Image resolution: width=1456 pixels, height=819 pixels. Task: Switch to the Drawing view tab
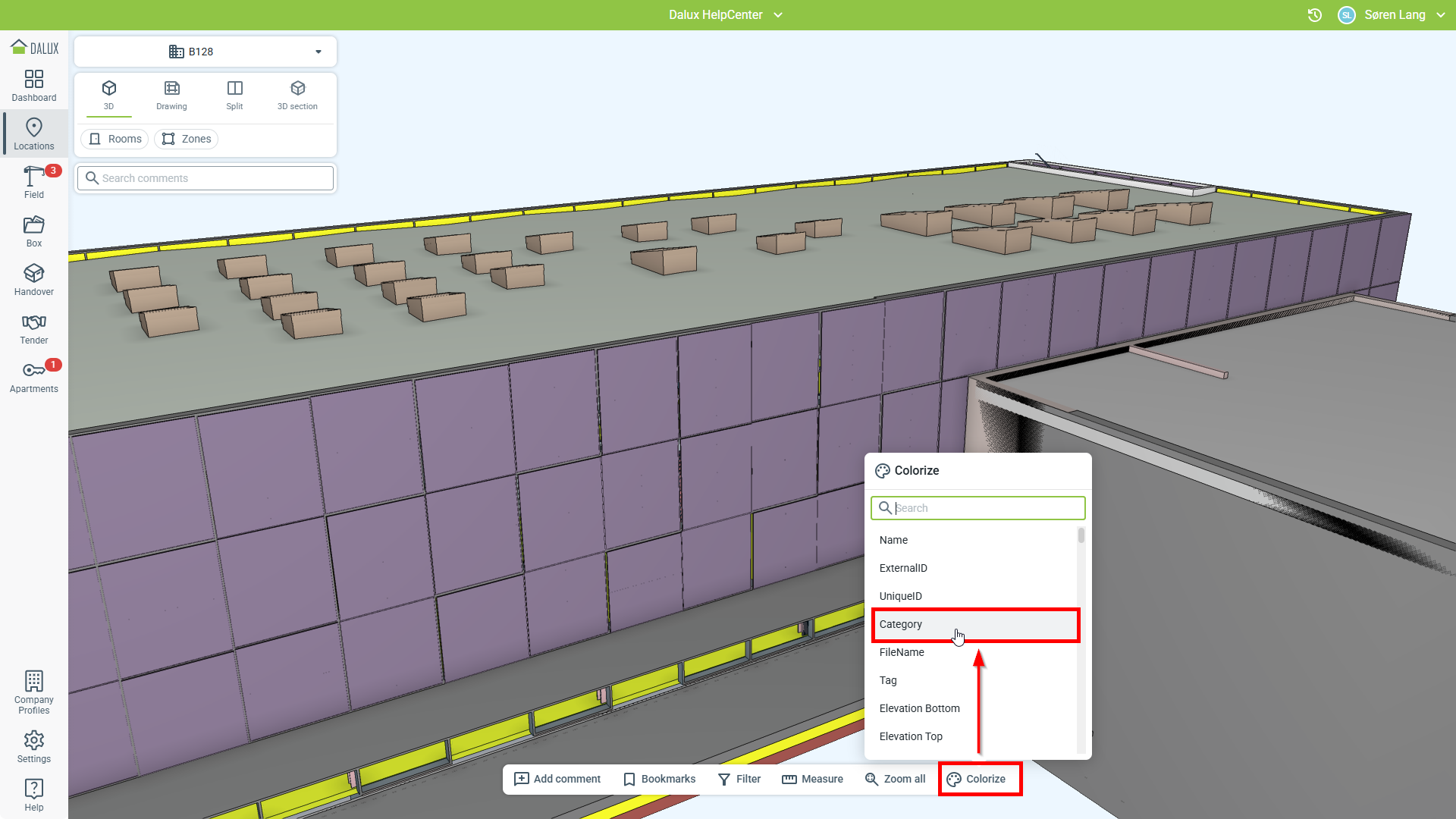171,95
